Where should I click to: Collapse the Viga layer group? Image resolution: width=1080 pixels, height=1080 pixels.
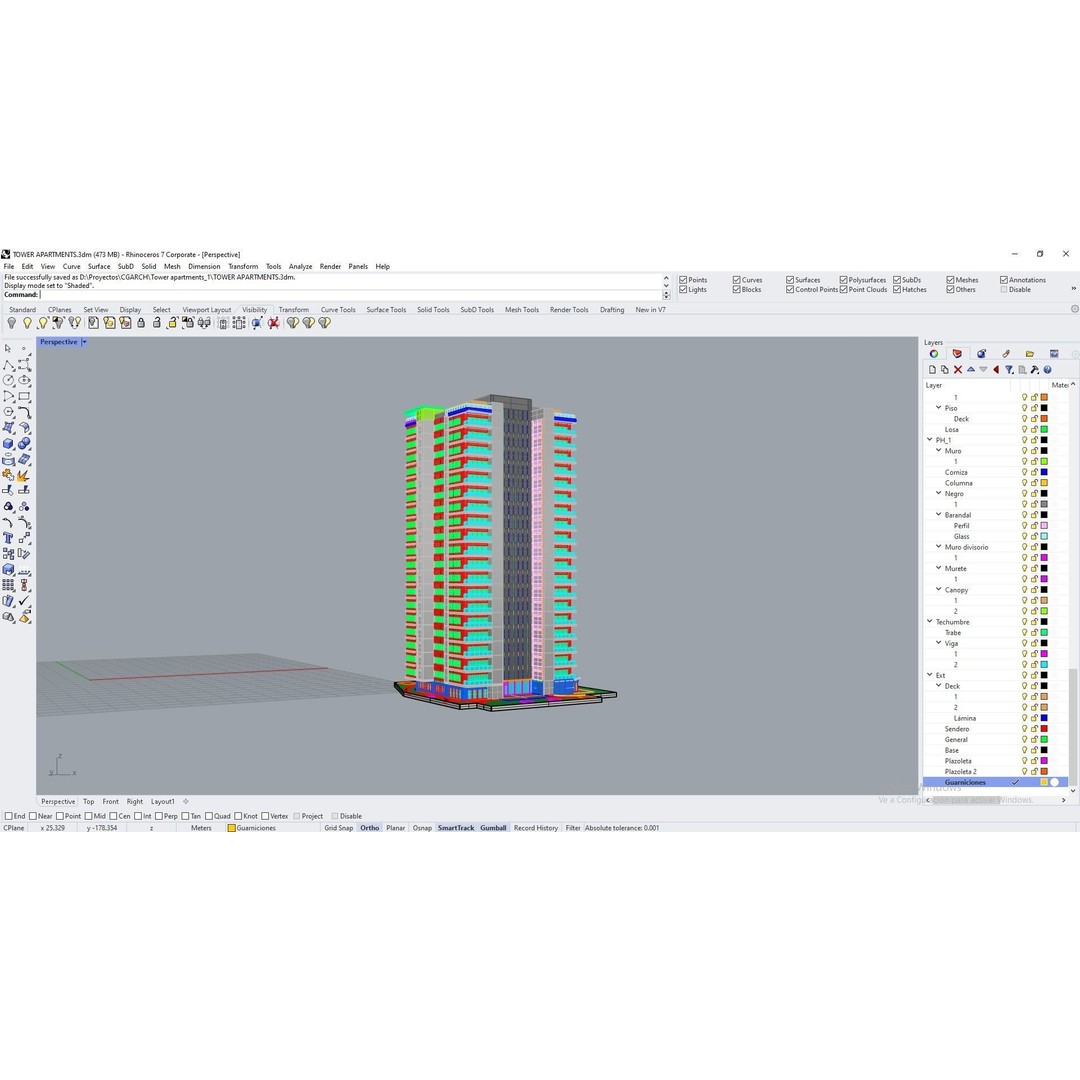(x=938, y=643)
